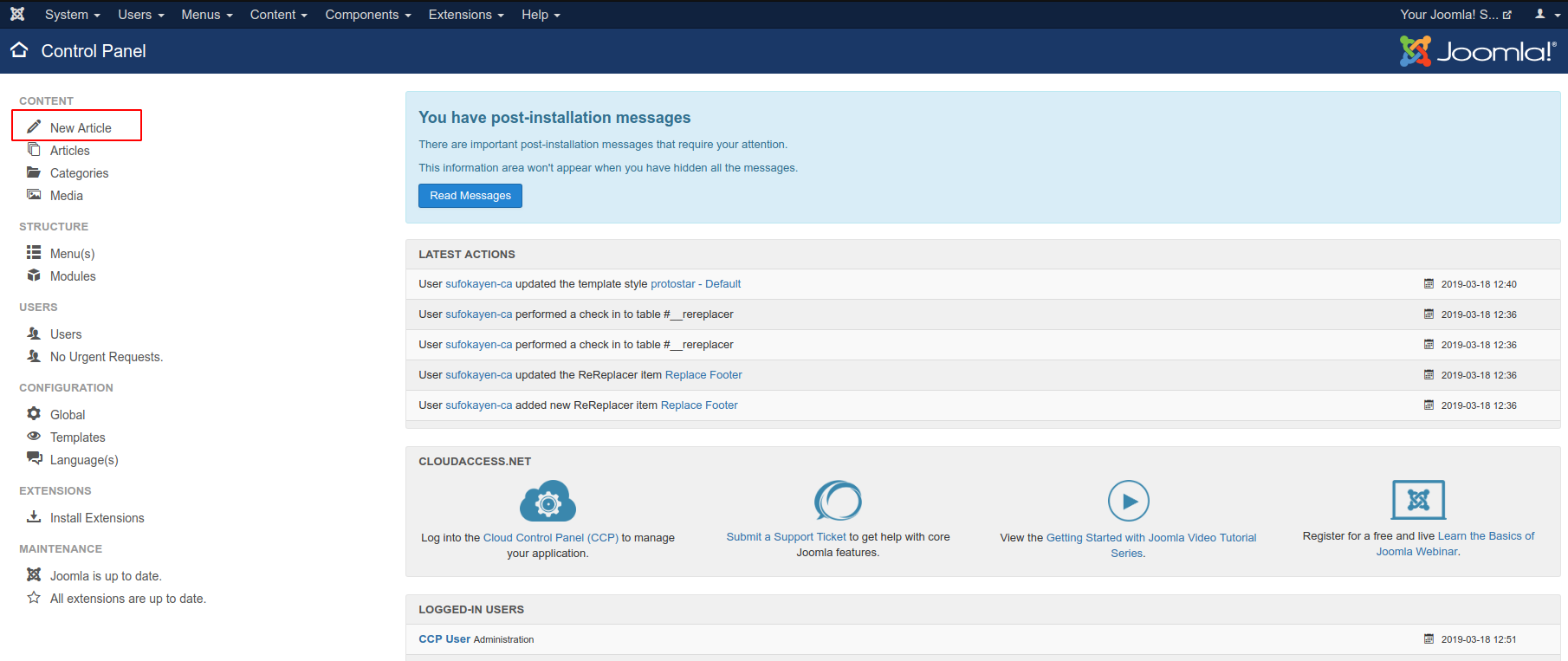The image size is (1568, 661).
Task: Click the support ticket swirl icon
Action: tap(838, 501)
